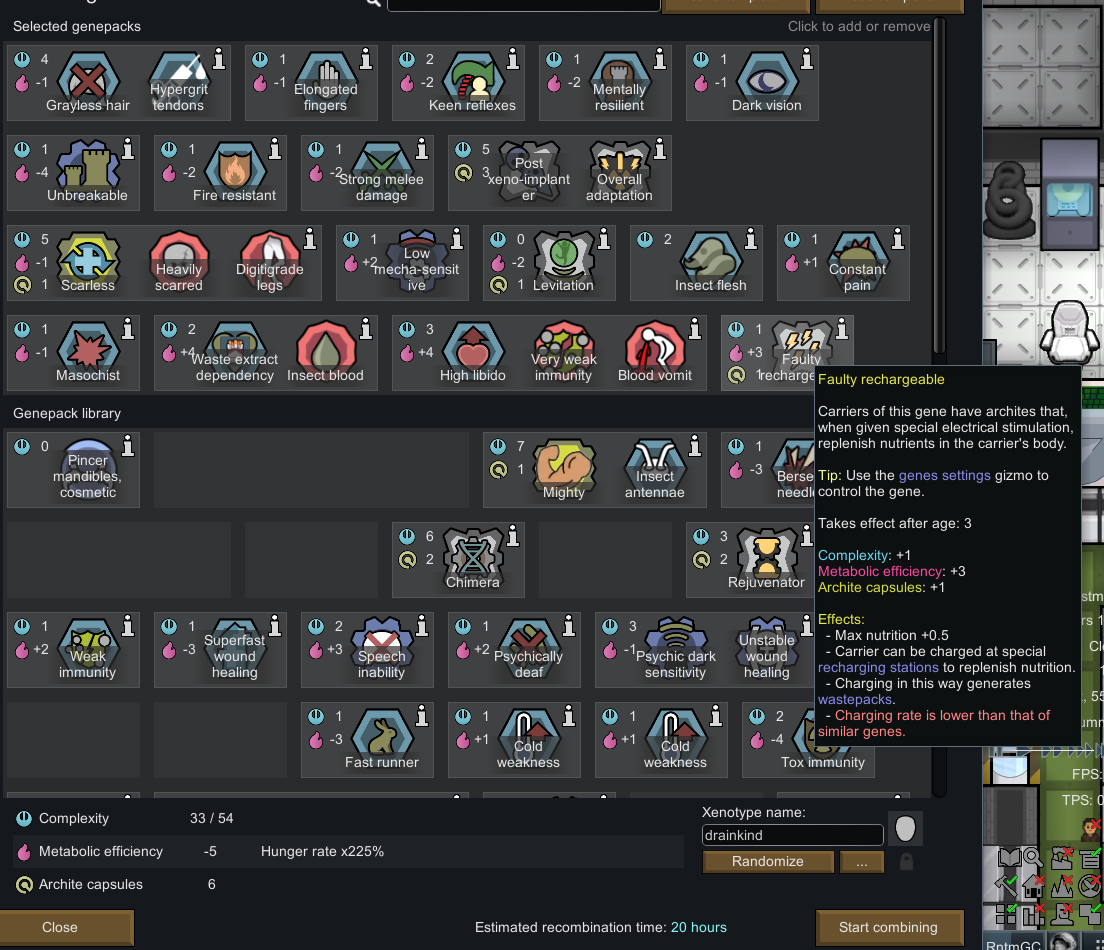1104x950 pixels.
Task: Select the Digitigrade legs gene
Action: (270, 263)
